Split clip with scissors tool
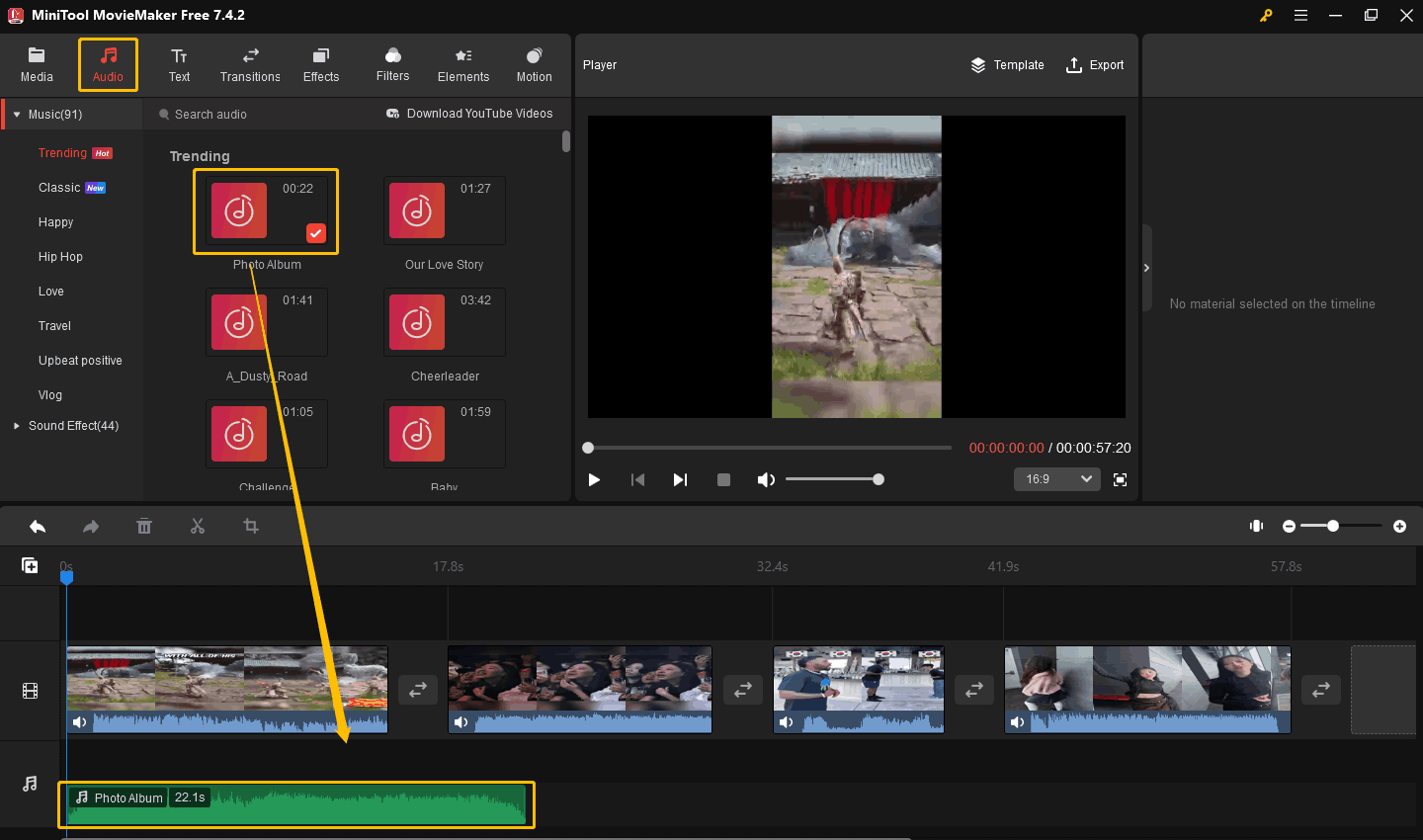Screen dimensions: 1423x840 pos(198,527)
